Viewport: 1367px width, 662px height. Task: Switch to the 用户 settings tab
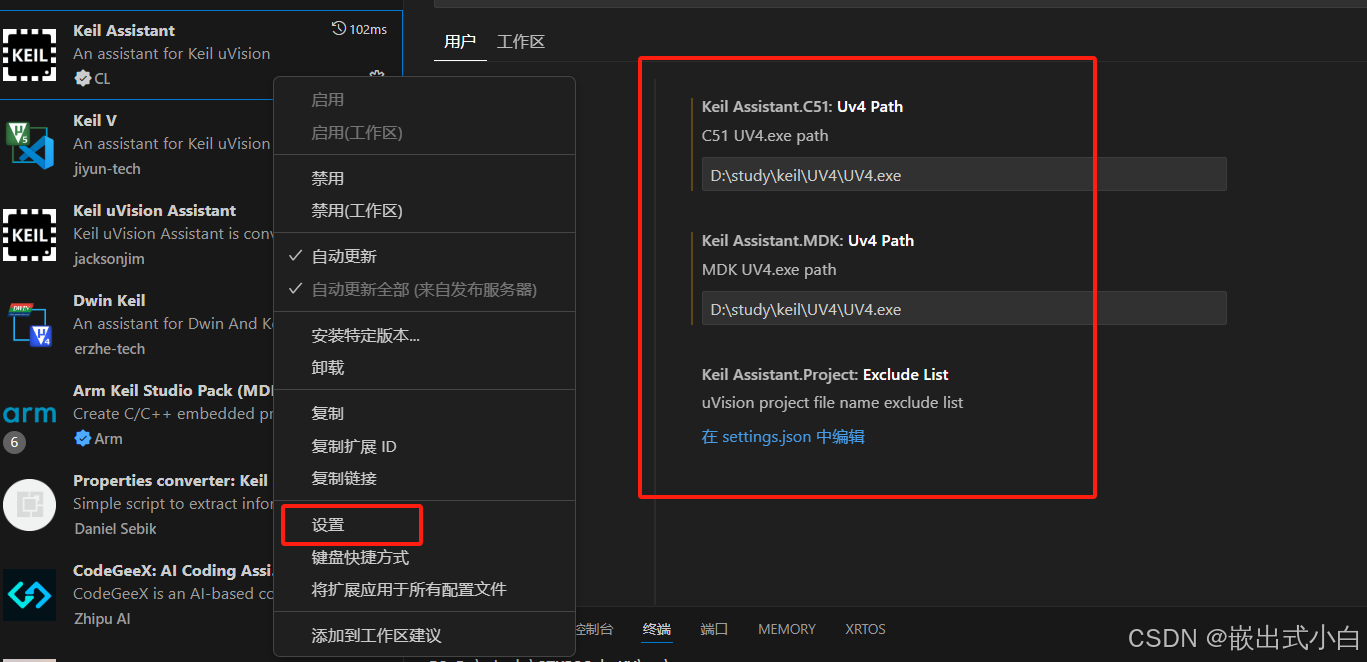tap(460, 42)
